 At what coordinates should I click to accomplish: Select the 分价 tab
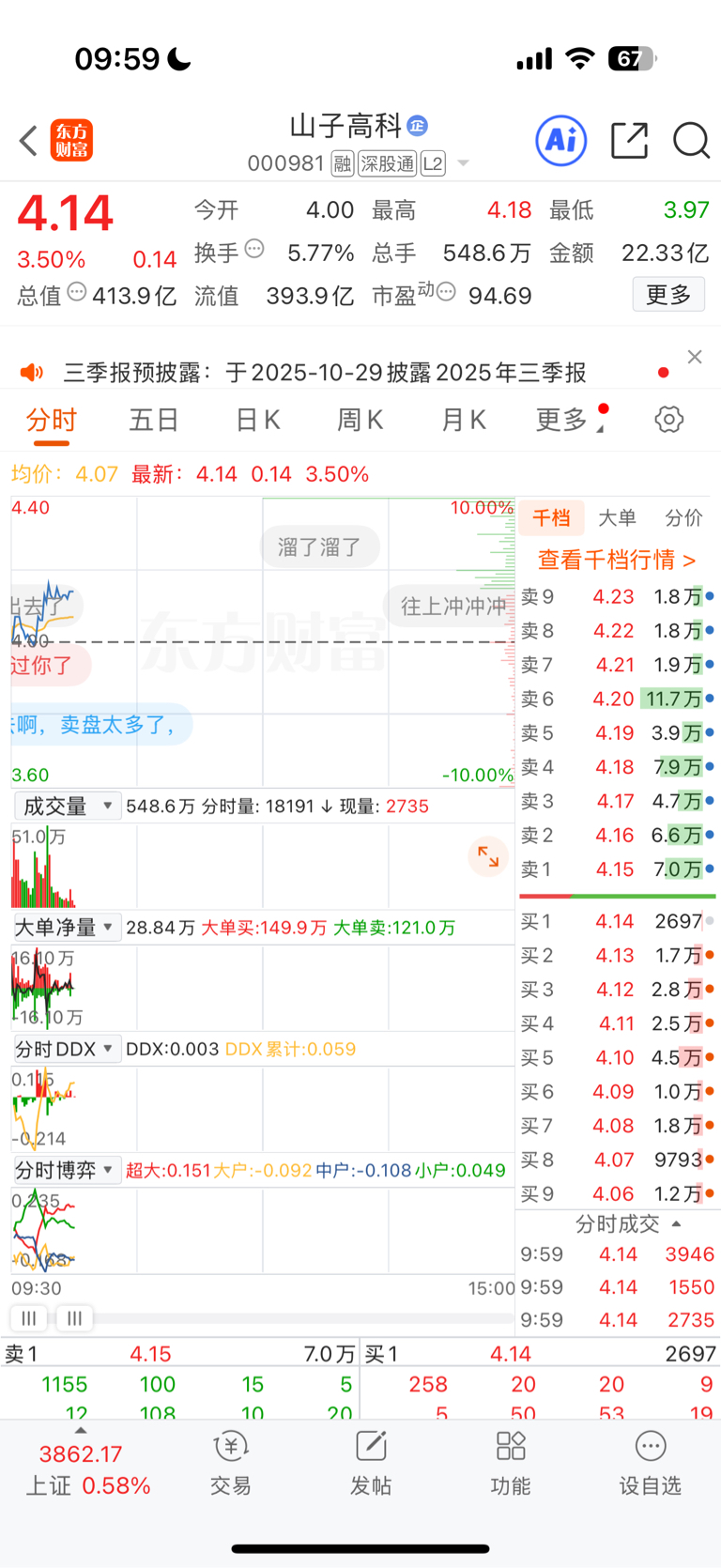pos(683,517)
